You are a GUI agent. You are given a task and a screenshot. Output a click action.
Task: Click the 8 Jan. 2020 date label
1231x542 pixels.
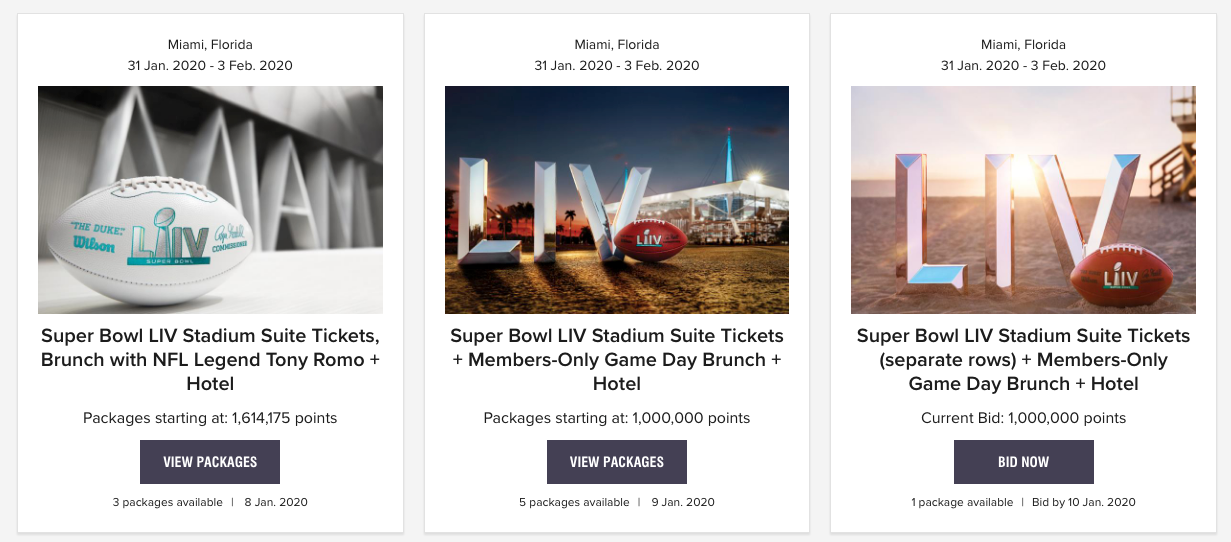(x=276, y=502)
